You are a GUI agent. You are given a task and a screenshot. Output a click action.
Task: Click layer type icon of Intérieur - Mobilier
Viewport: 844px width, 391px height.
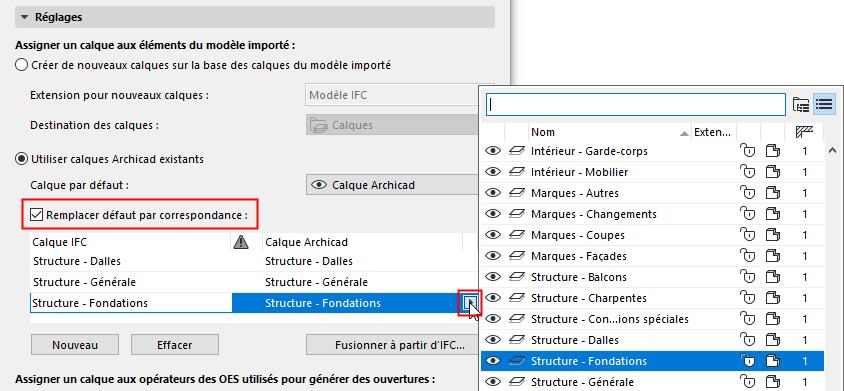point(516,172)
